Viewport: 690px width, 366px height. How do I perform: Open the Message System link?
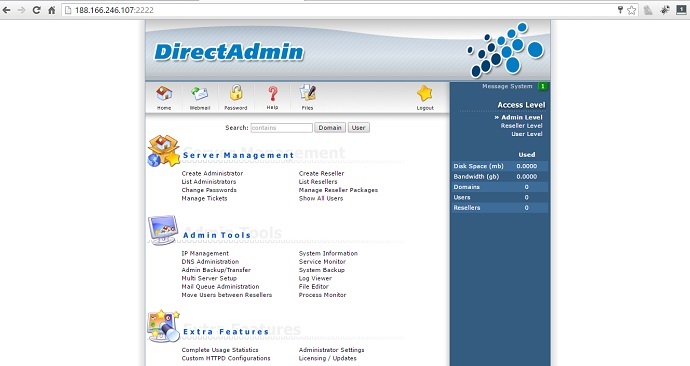[507, 86]
